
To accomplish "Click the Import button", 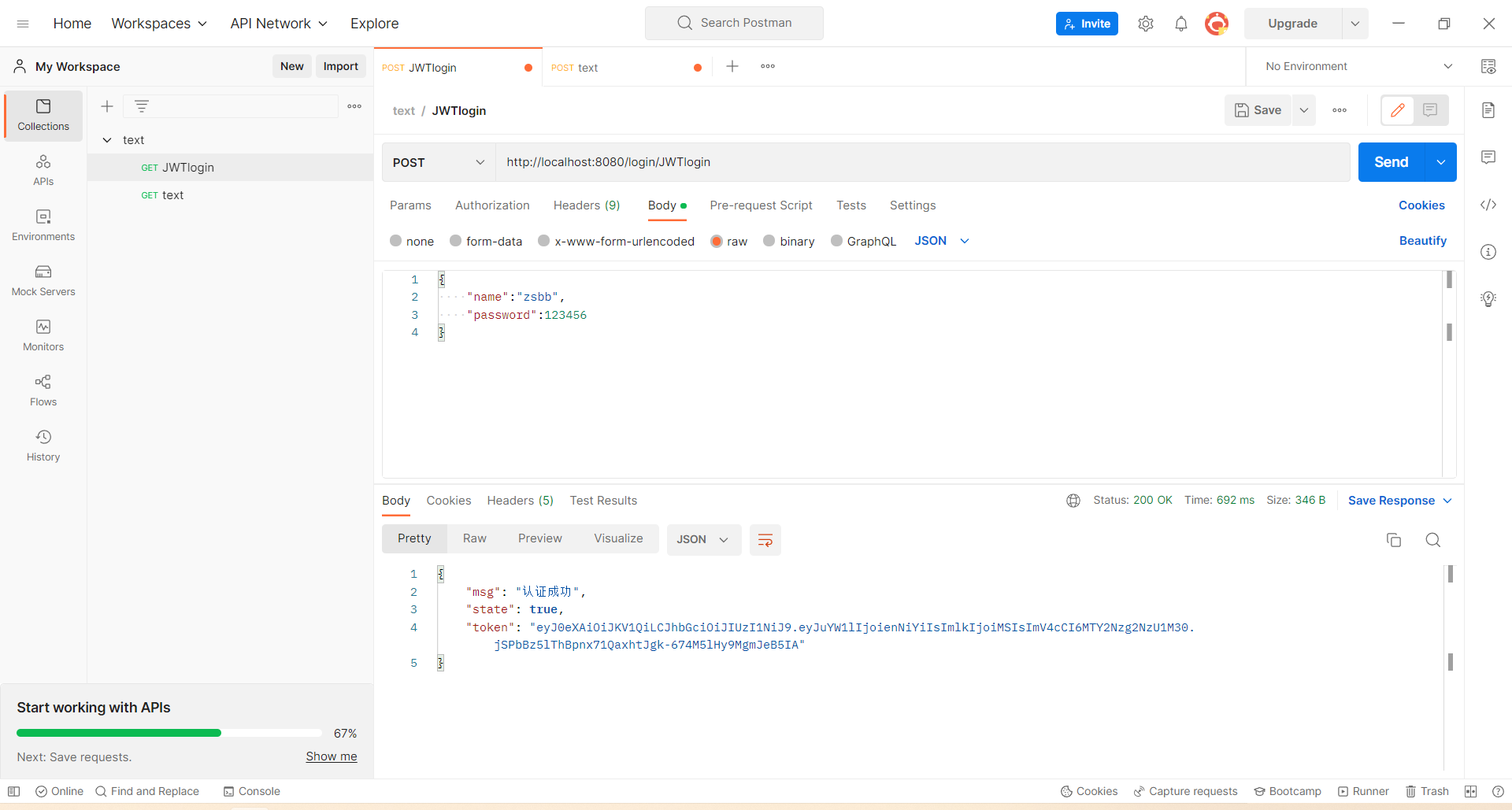I will point(341,66).
